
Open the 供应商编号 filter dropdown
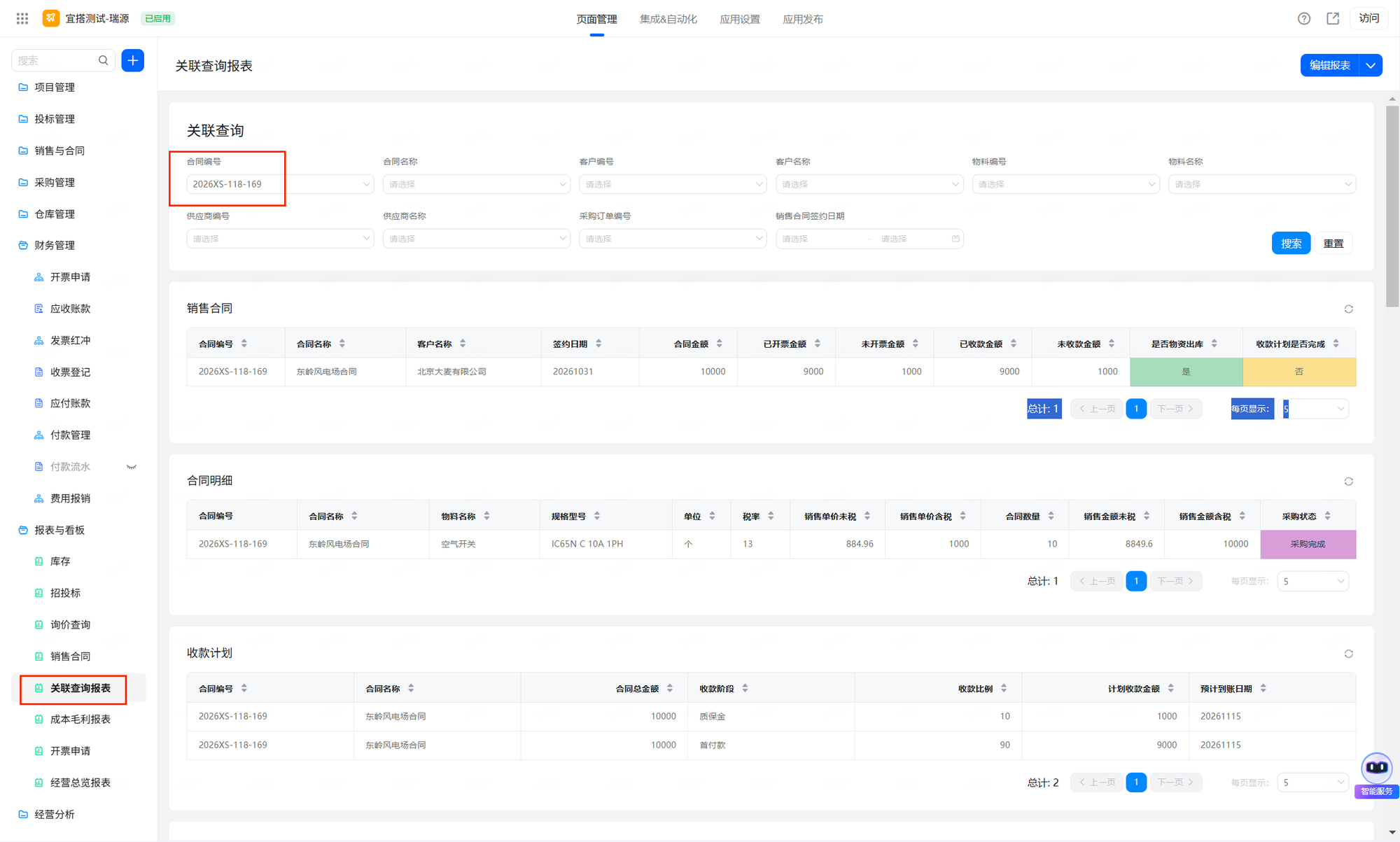click(280, 239)
